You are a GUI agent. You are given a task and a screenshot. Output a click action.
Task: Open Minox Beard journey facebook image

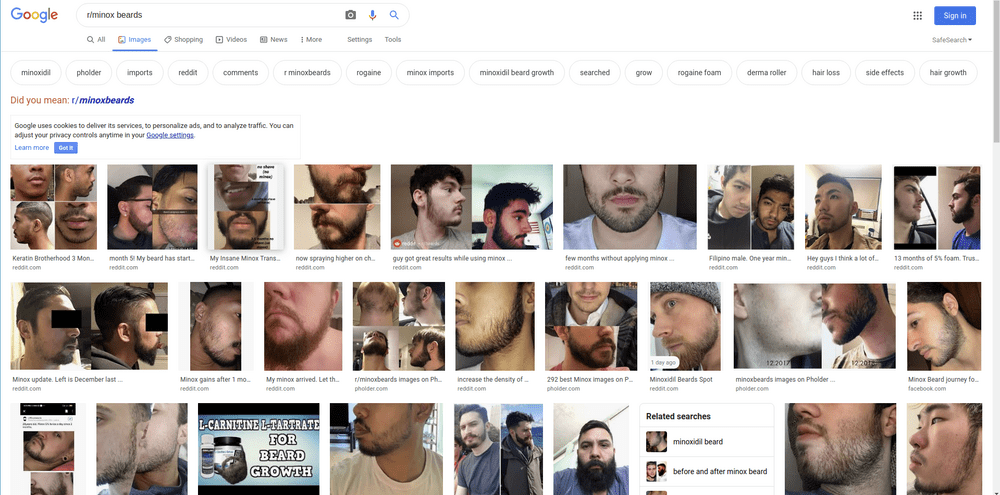coord(944,327)
